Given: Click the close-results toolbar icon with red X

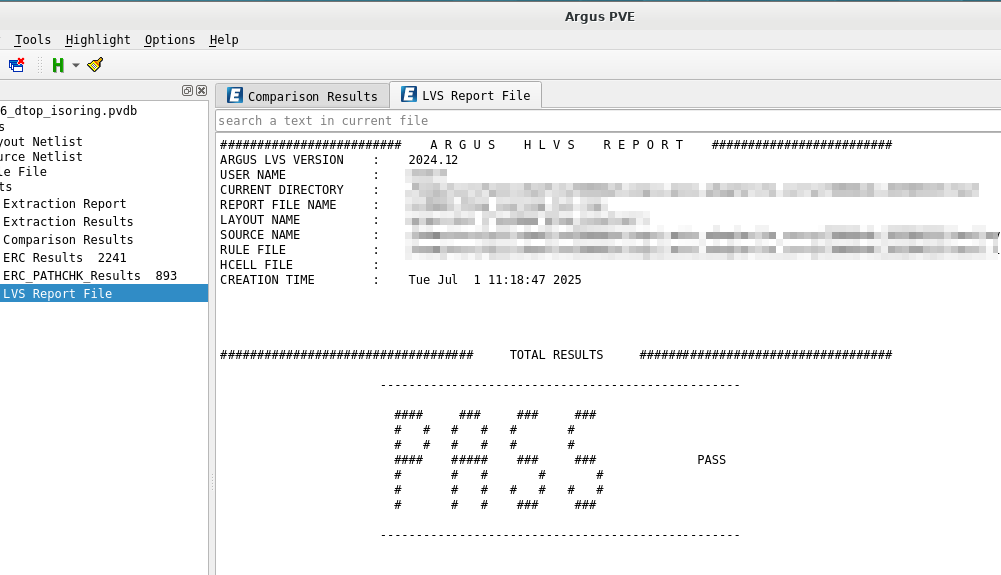Looking at the screenshot, I should (x=17, y=64).
